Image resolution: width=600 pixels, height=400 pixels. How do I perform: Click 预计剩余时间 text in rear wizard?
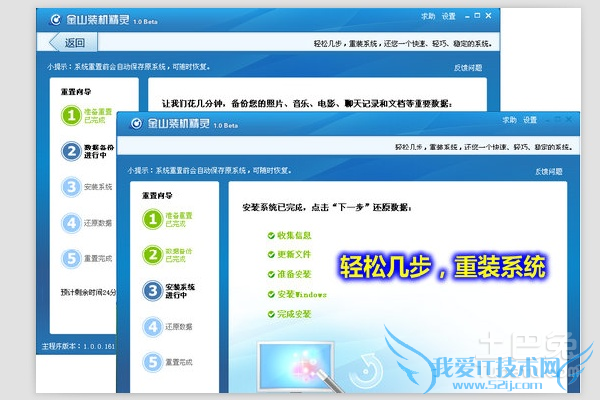[88, 292]
